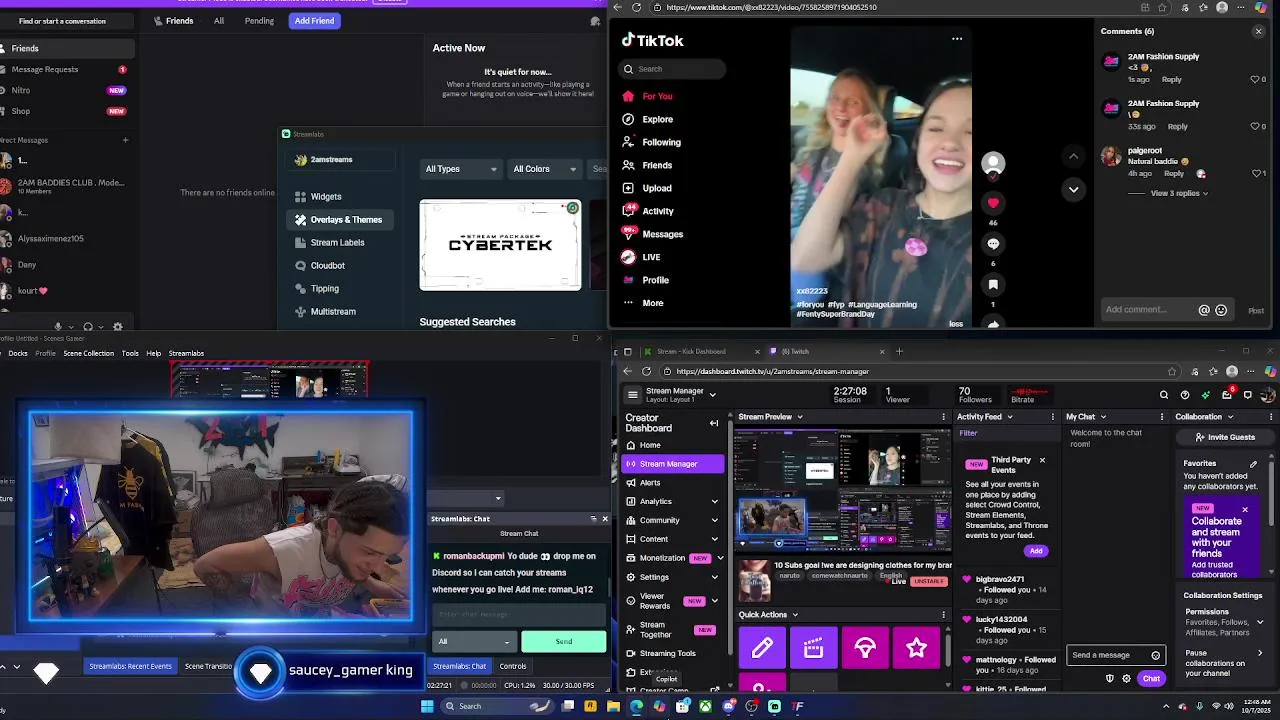
Task: Open Discord user settings gear
Action: pos(118,326)
